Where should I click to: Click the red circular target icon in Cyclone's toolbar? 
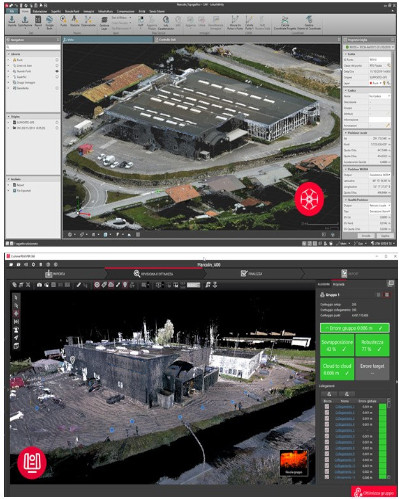pos(97,285)
